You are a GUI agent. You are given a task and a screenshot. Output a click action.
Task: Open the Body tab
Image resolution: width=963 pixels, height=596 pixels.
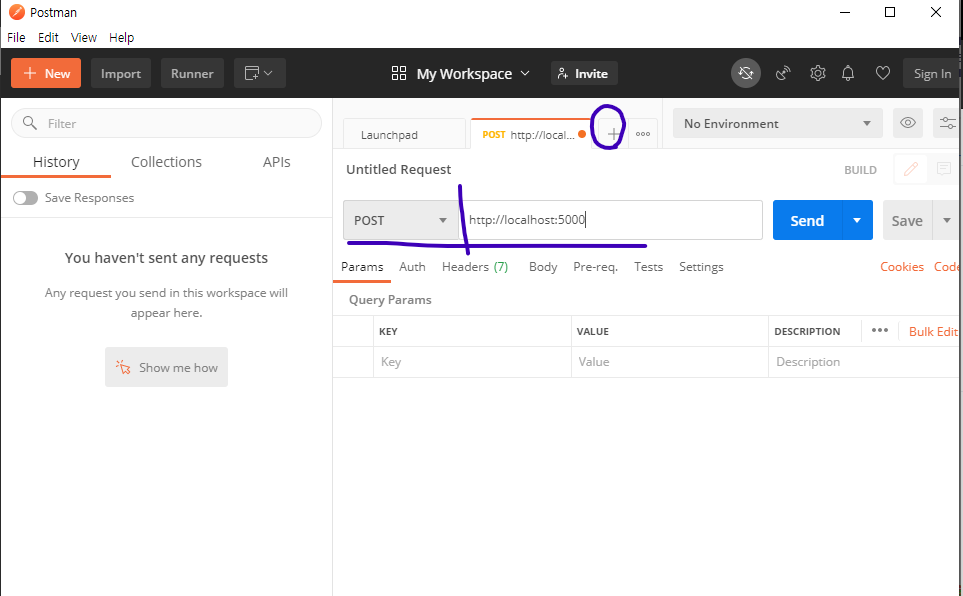(x=543, y=267)
